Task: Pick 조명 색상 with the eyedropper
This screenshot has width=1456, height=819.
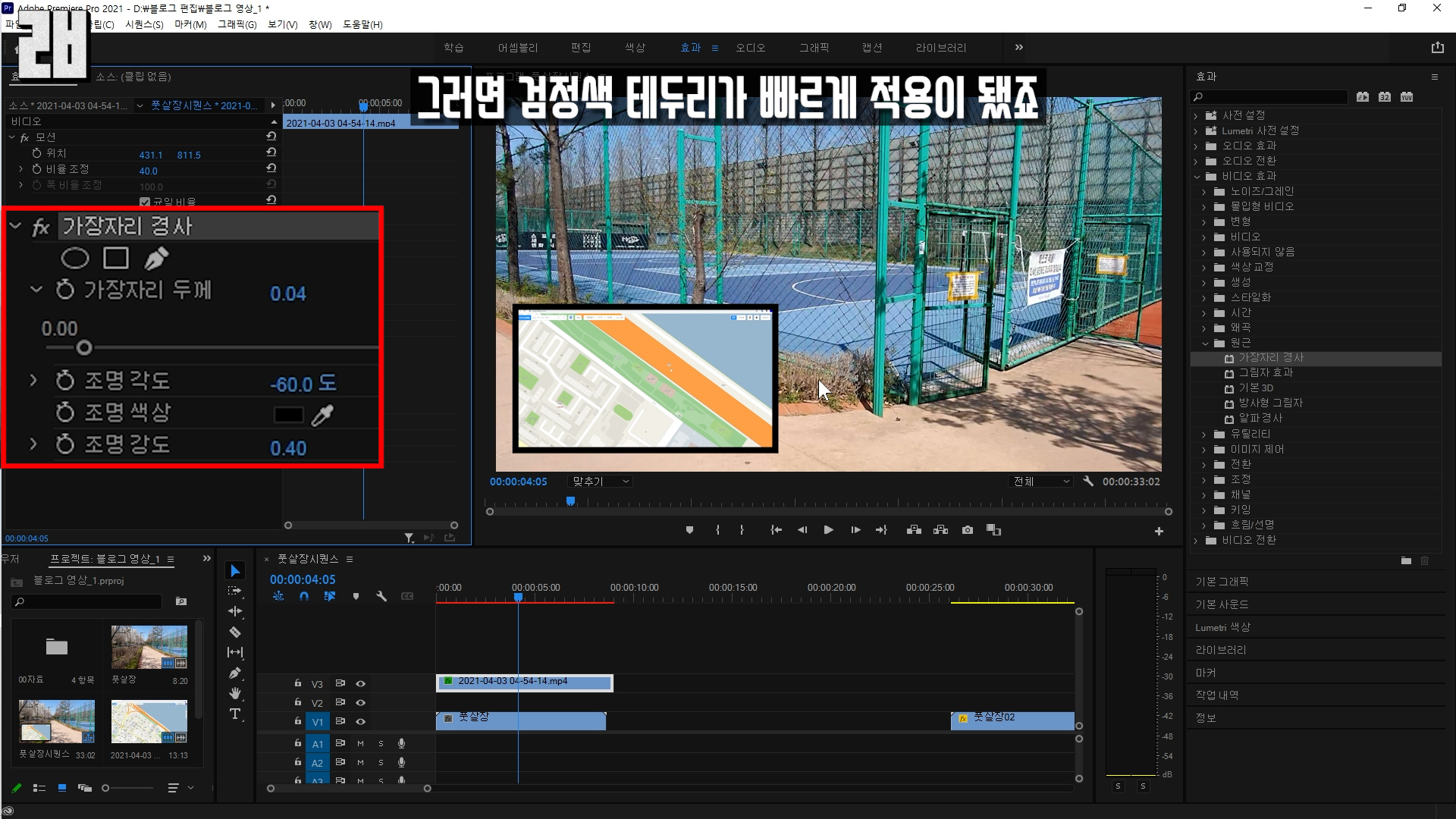Action: tap(322, 416)
